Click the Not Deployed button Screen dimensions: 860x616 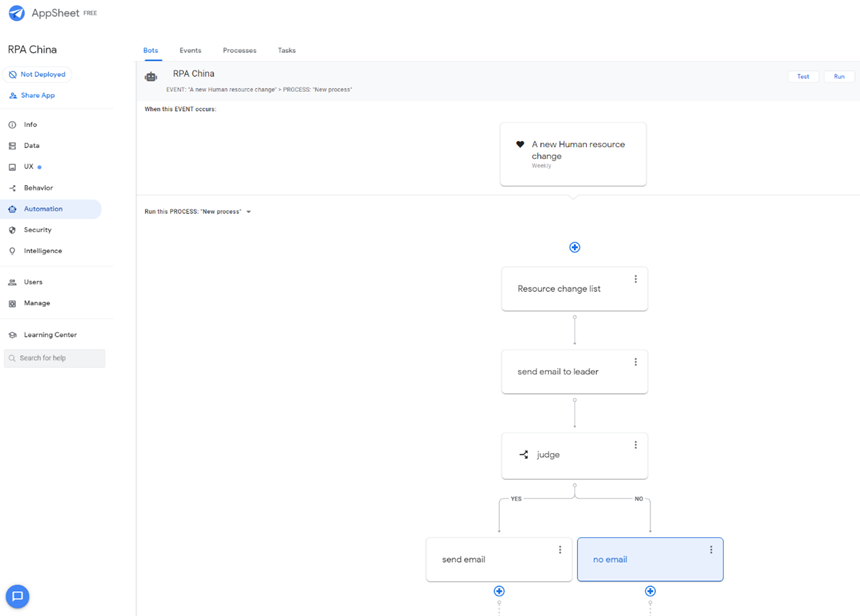37,75
